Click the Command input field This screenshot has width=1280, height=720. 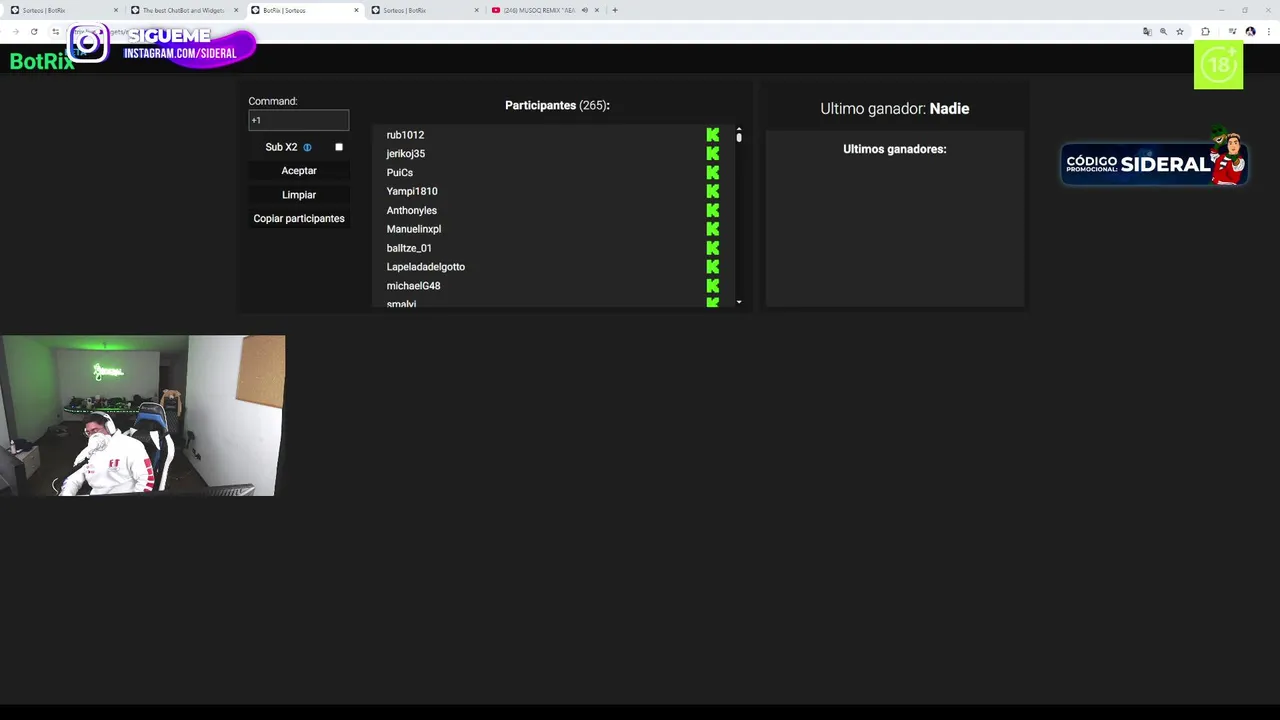coord(299,120)
